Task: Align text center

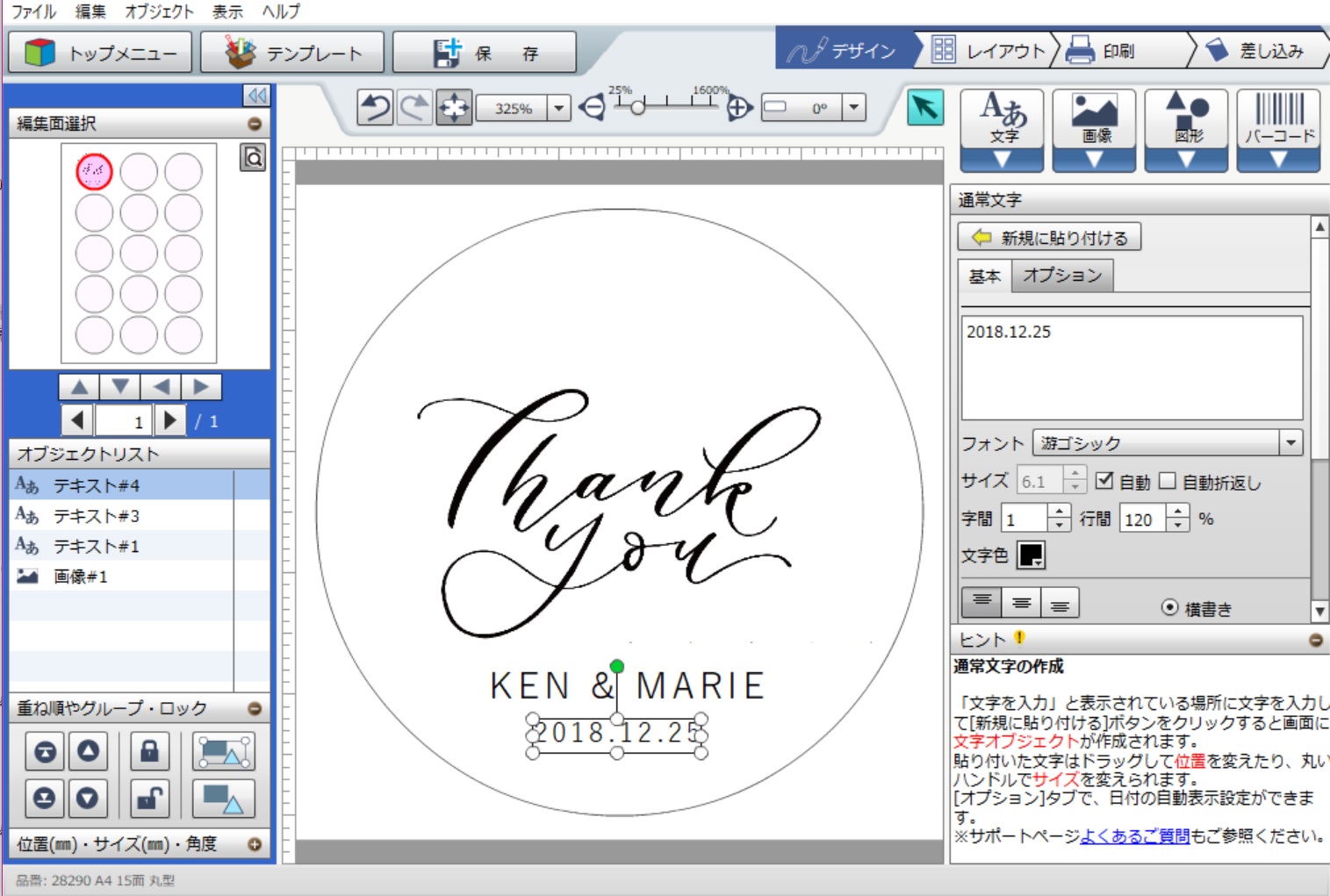Action: pyautogui.click(x=1021, y=602)
